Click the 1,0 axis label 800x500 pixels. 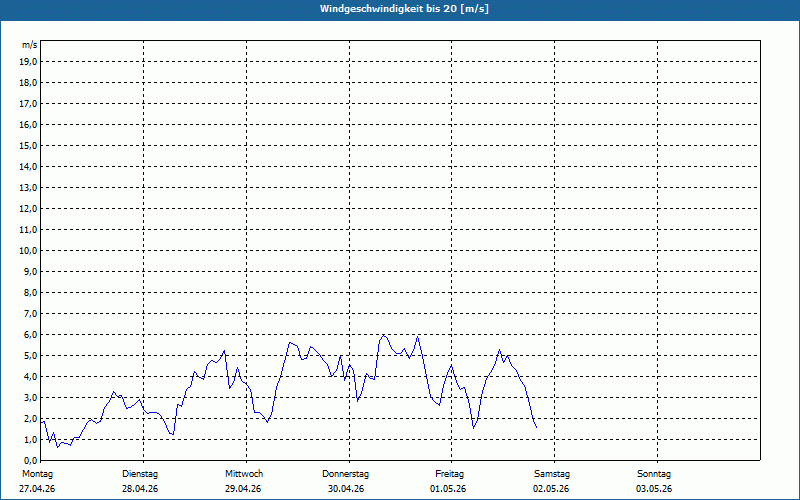click(x=30, y=440)
